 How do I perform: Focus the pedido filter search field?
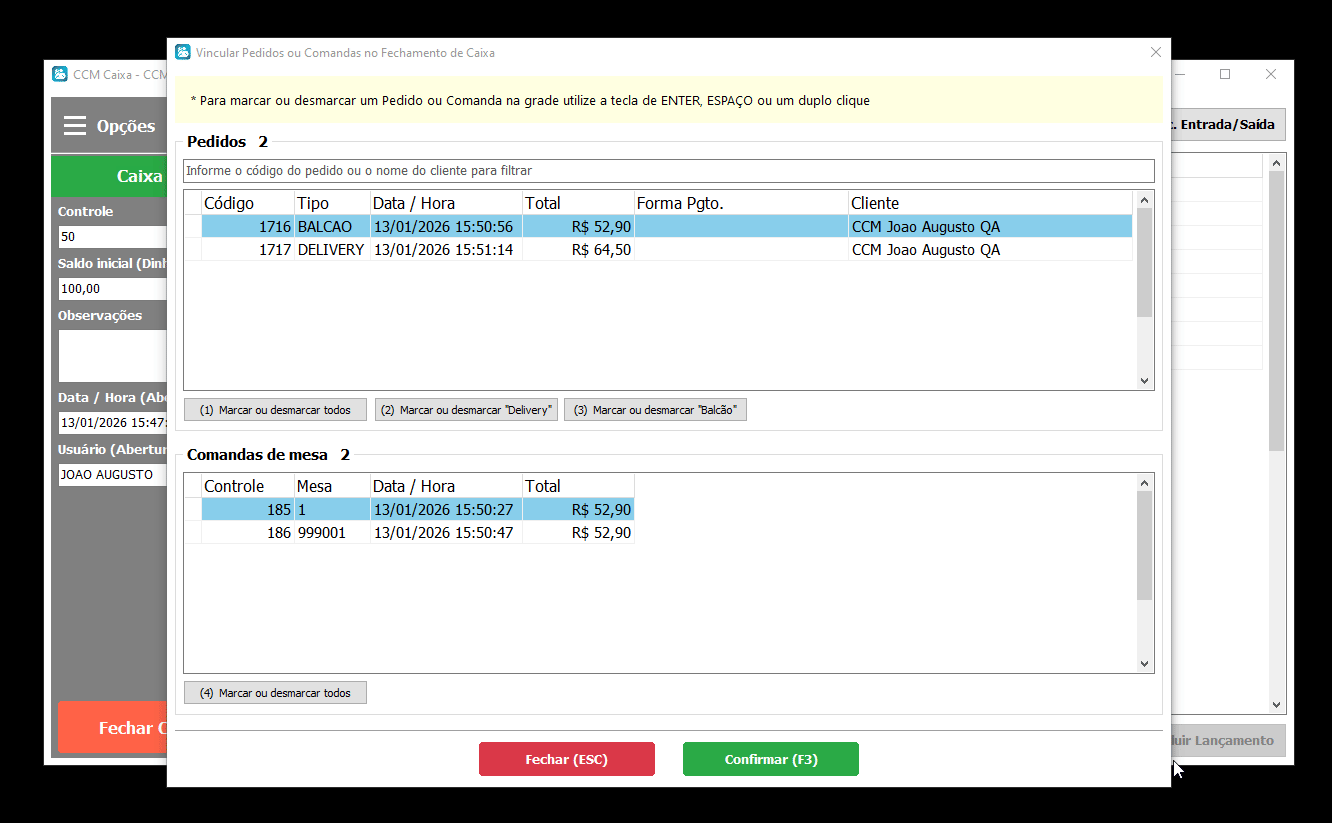click(668, 171)
